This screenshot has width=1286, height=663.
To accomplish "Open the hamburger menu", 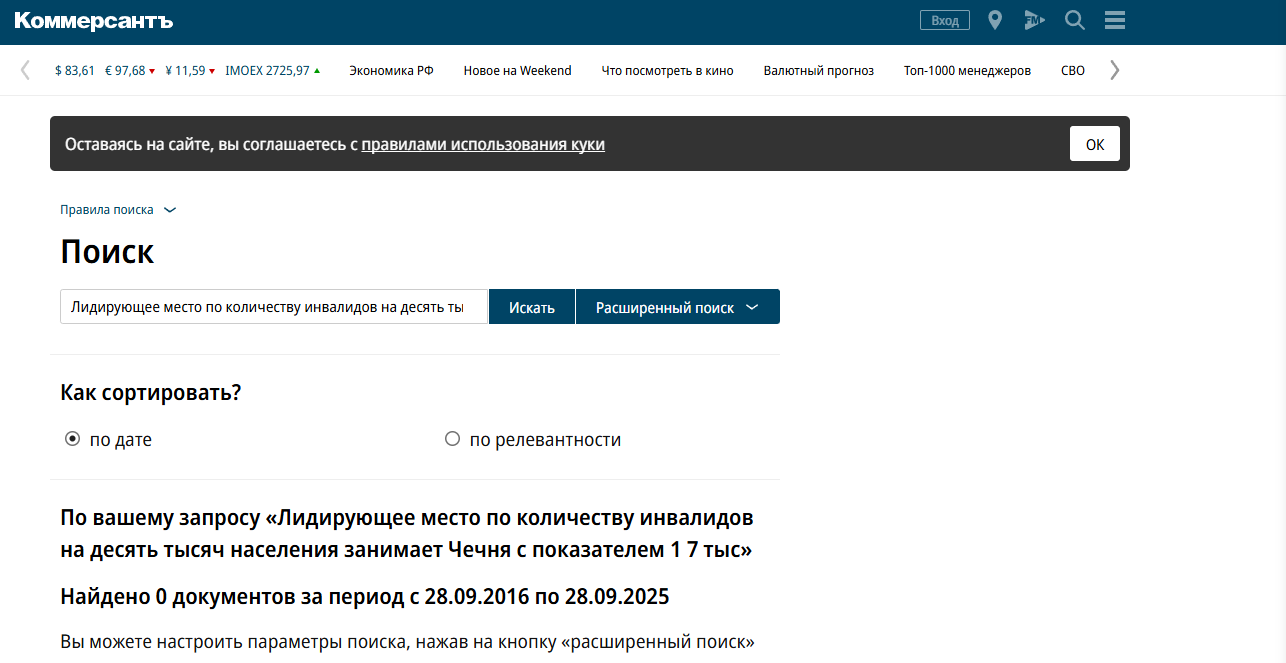I will [1115, 20].
